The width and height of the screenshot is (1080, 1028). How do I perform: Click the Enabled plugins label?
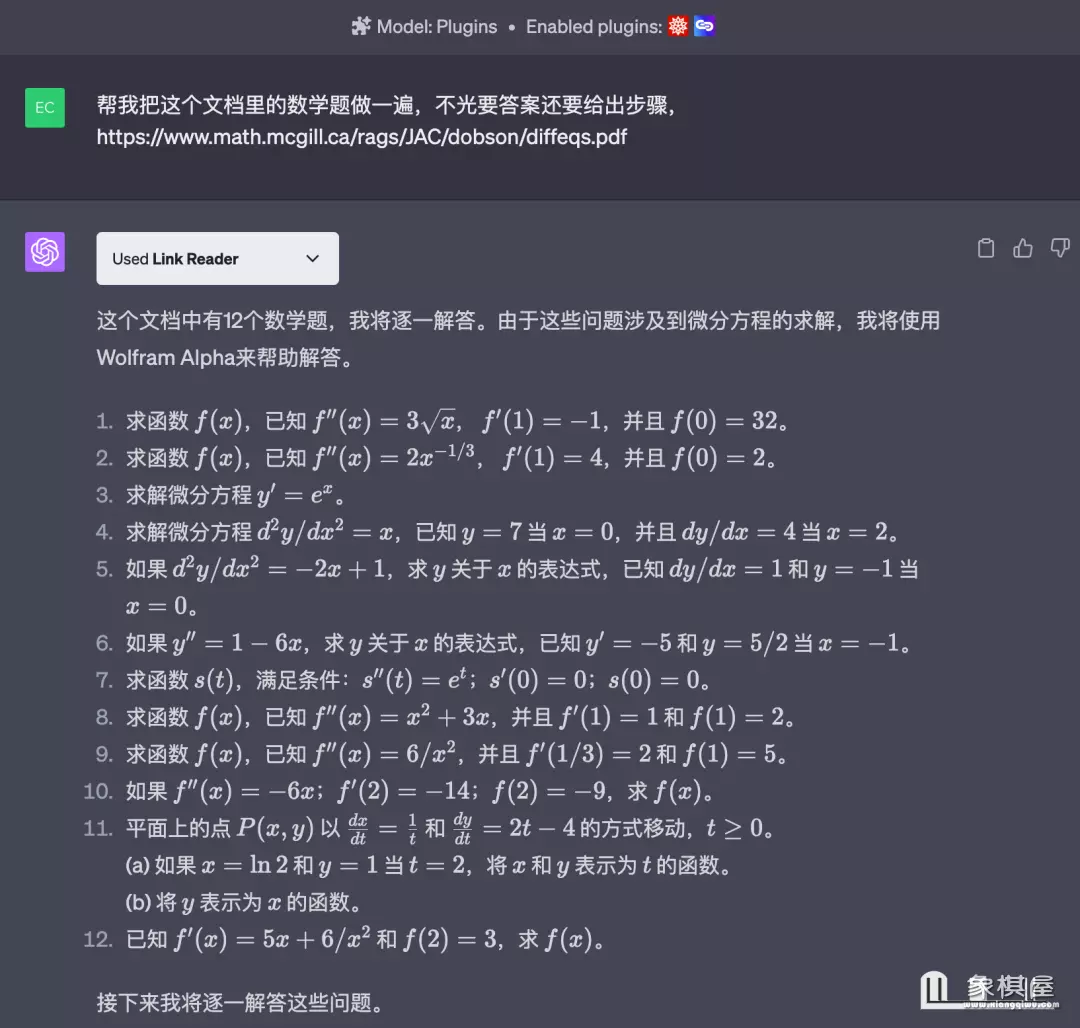pyautogui.click(x=593, y=27)
